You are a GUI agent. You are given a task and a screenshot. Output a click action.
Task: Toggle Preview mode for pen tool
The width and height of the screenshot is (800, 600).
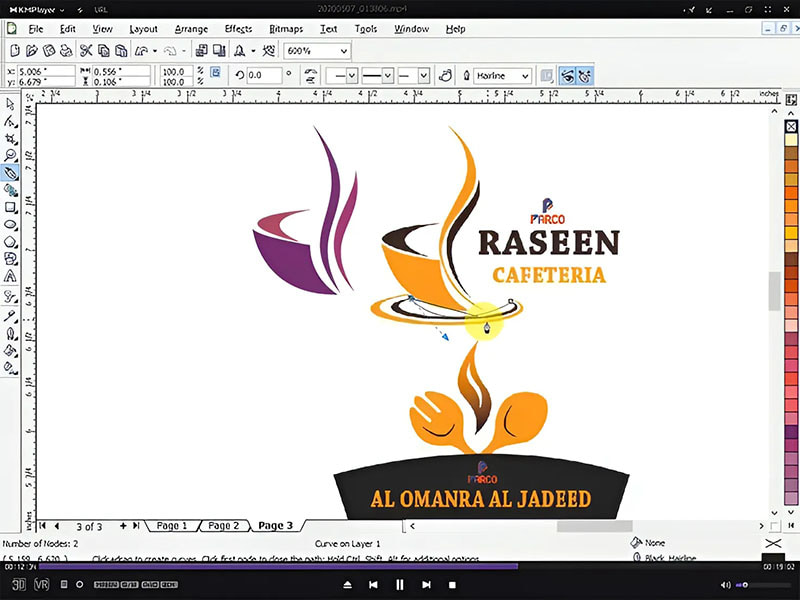567,76
